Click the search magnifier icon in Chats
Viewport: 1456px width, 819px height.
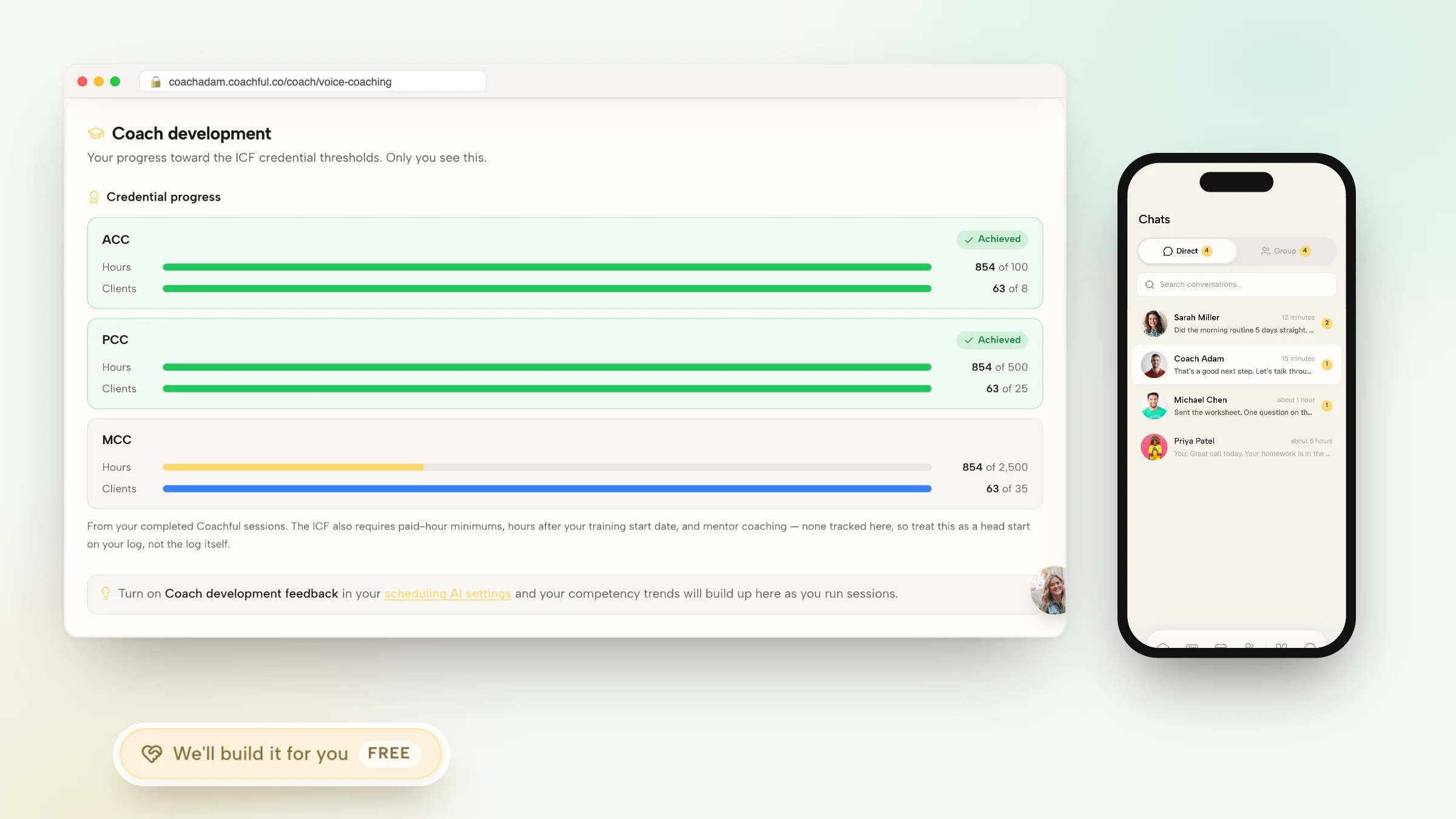[x=1150, y=285]
